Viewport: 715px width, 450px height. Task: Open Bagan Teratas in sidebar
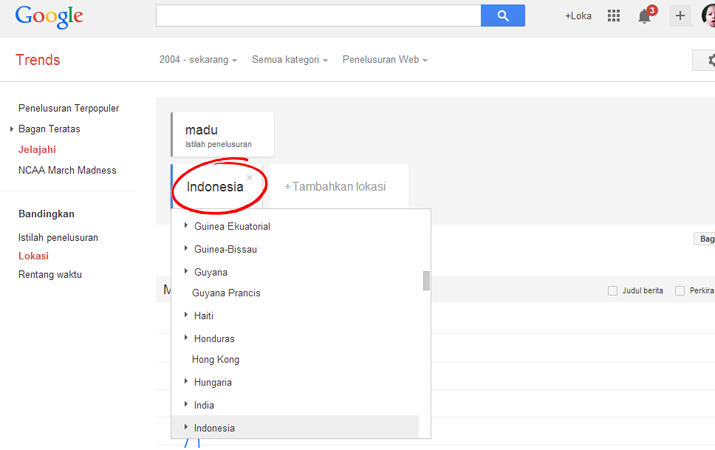(x=49, y=129)
